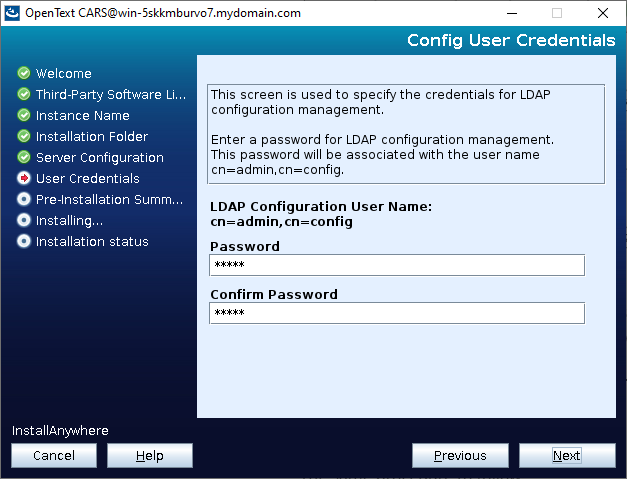The image size is (627, 479).
Task: Open the installer Help
Action: [x=149, y=455]
